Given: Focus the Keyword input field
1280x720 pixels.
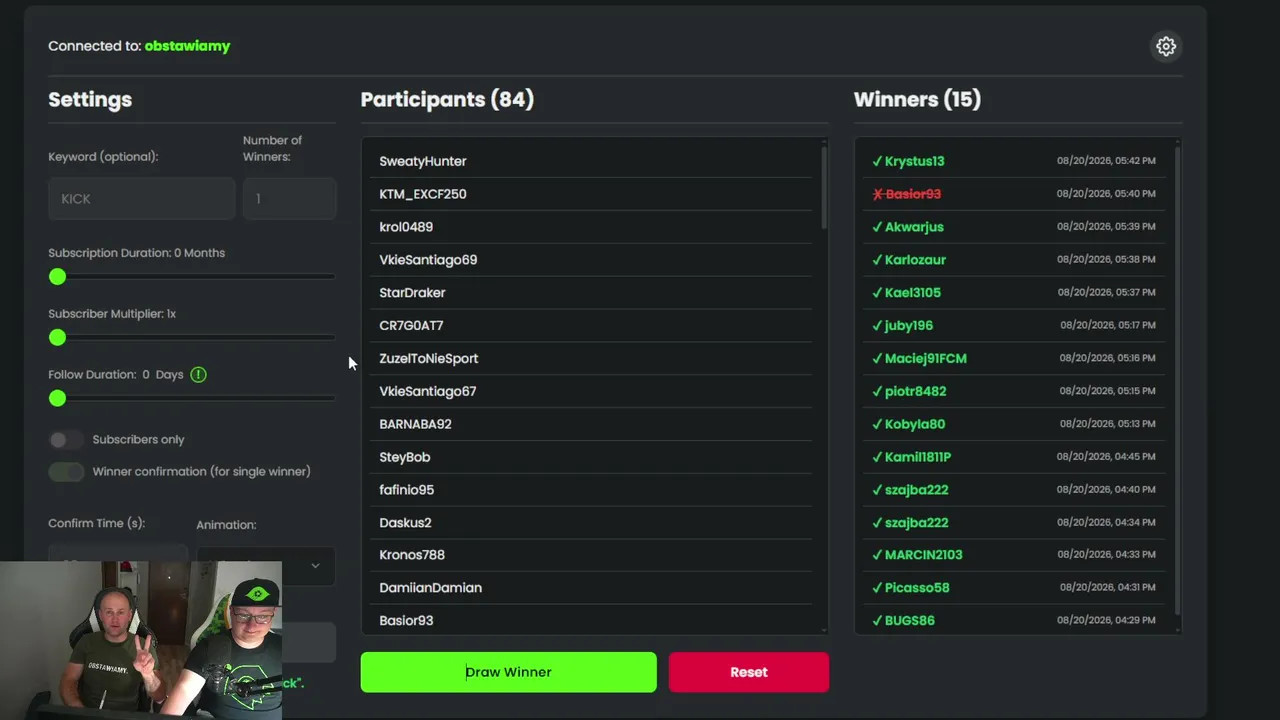Looking at the screenshot, I should point(141,199).
